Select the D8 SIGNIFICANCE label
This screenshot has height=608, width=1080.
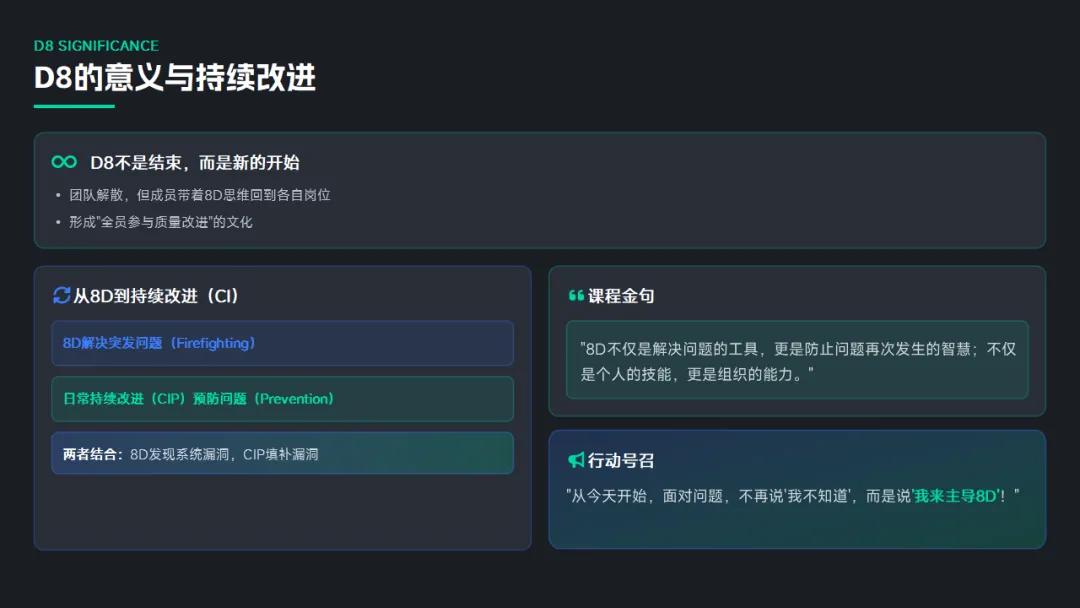(96, 46)
